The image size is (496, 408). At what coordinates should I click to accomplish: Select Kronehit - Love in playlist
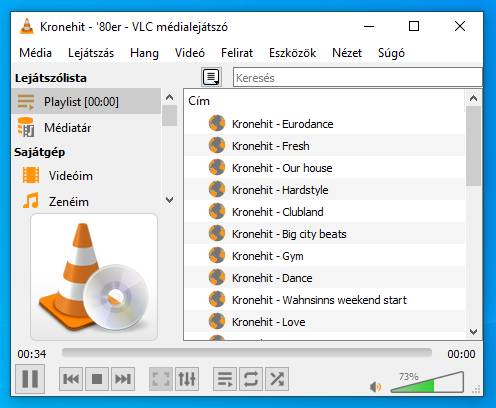click(325, 322)
